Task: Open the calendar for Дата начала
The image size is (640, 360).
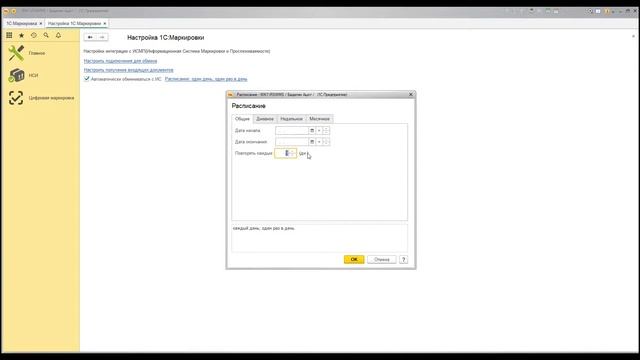Action: click(312, 131)
